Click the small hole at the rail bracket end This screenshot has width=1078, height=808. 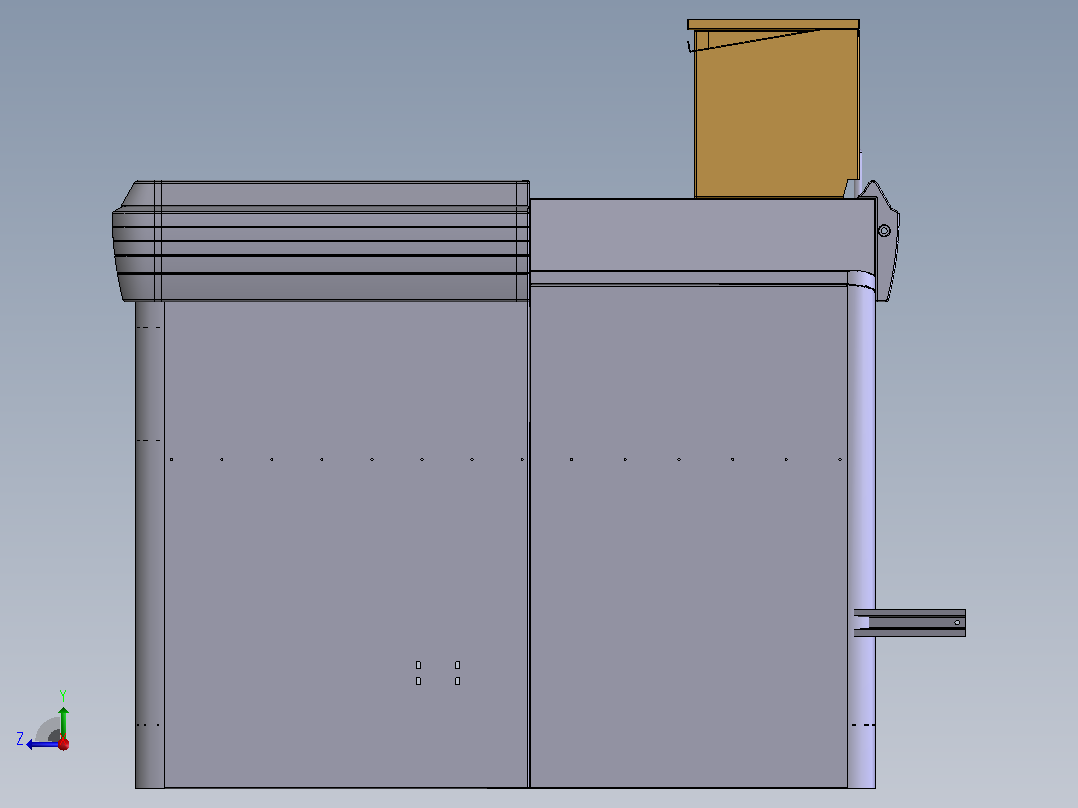(x=957, y=623)
